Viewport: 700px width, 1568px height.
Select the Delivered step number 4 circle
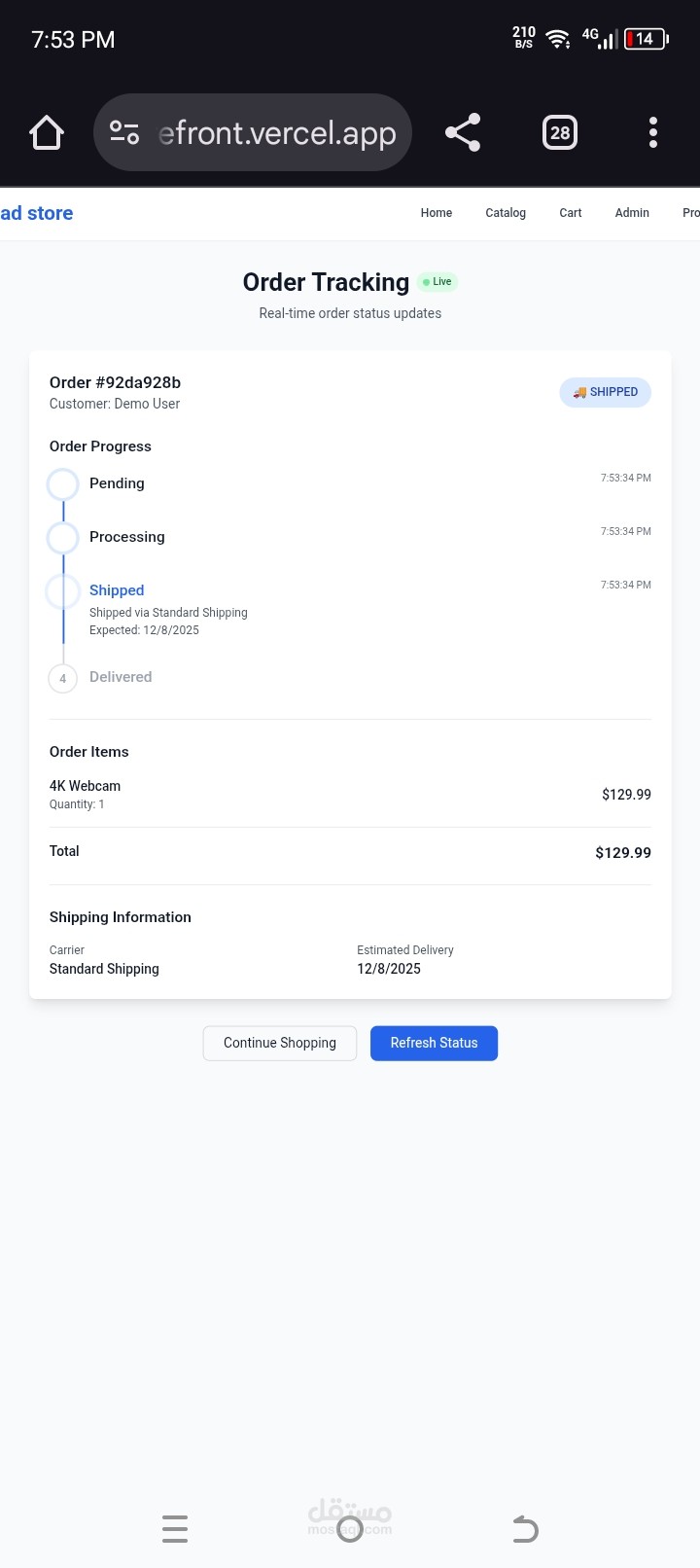63,679
